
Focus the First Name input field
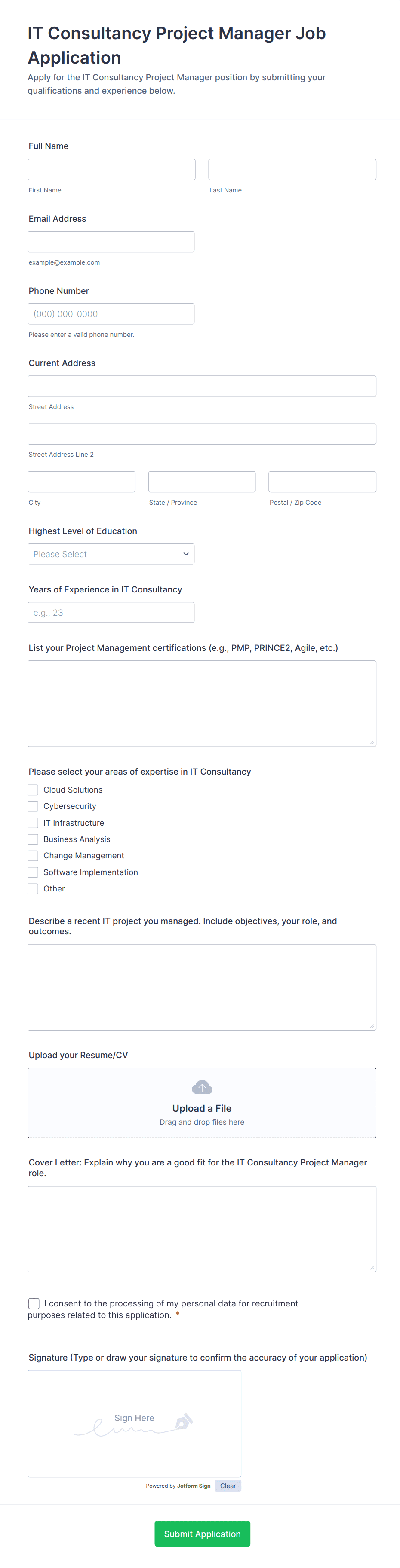click(x=111, y=169)
